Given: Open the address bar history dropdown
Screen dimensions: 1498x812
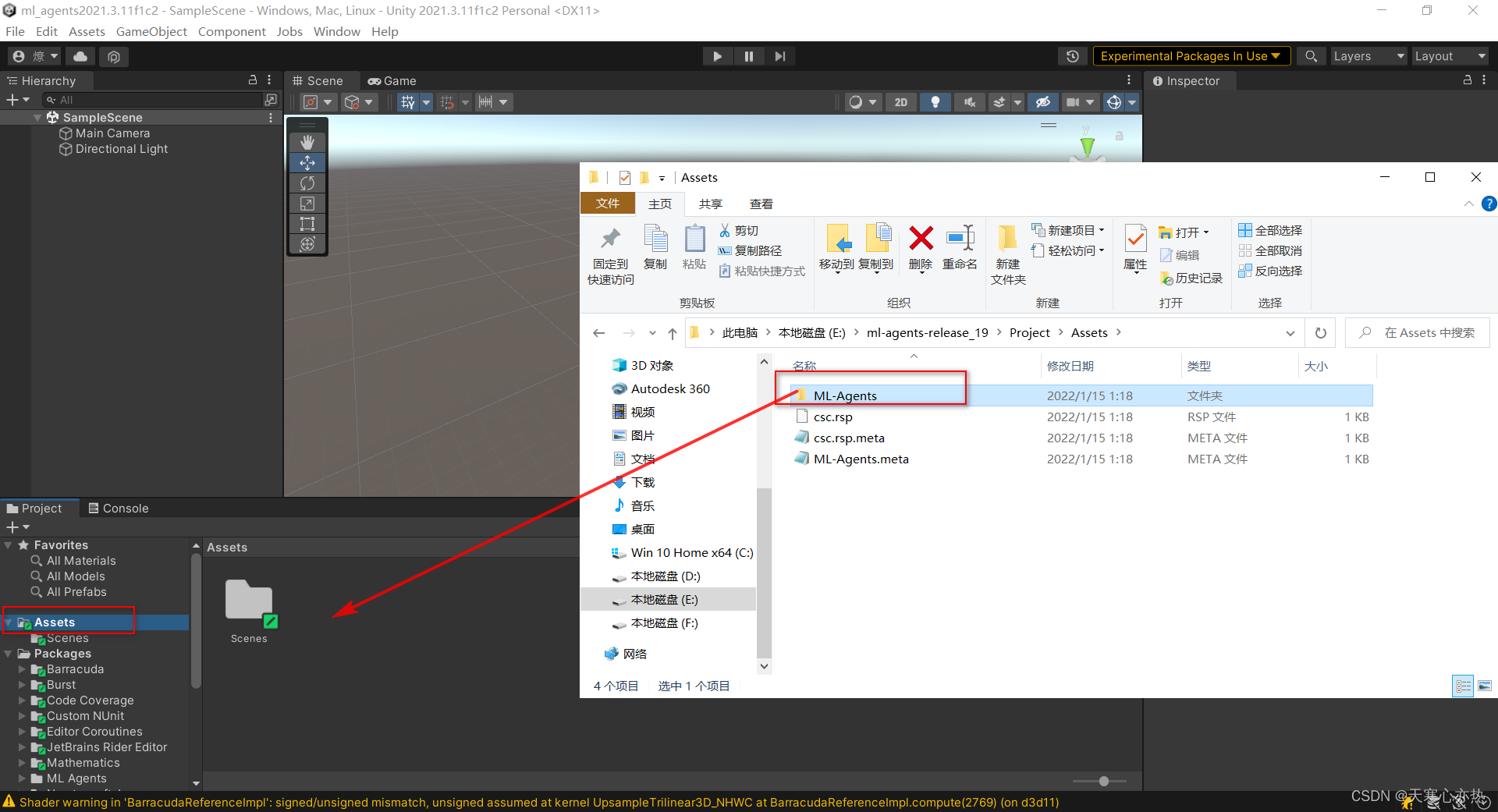Looking at the screenshot, I should [x=1290, y=333].
